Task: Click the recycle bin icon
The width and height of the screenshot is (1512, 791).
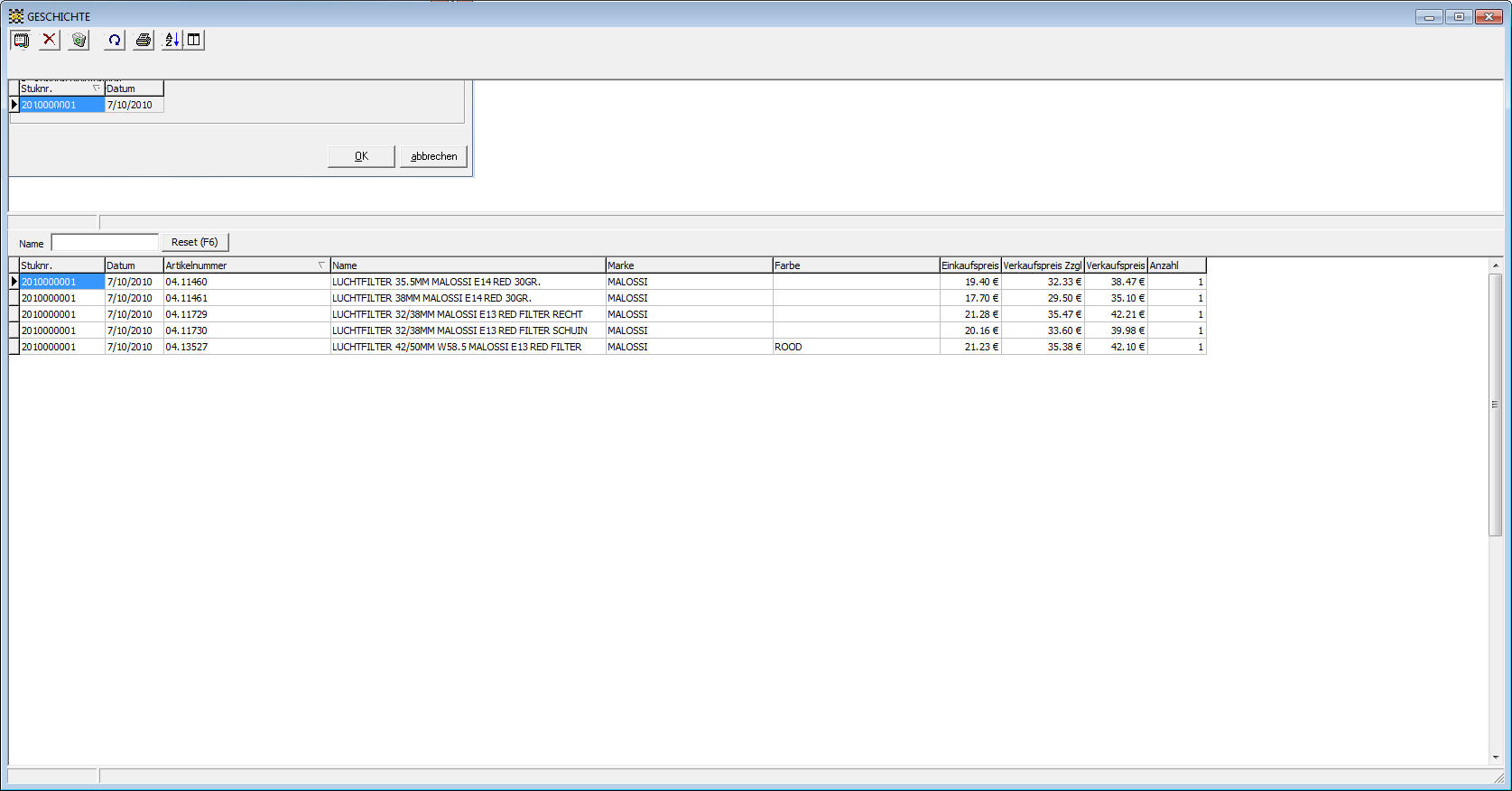Action: point(79,40)
